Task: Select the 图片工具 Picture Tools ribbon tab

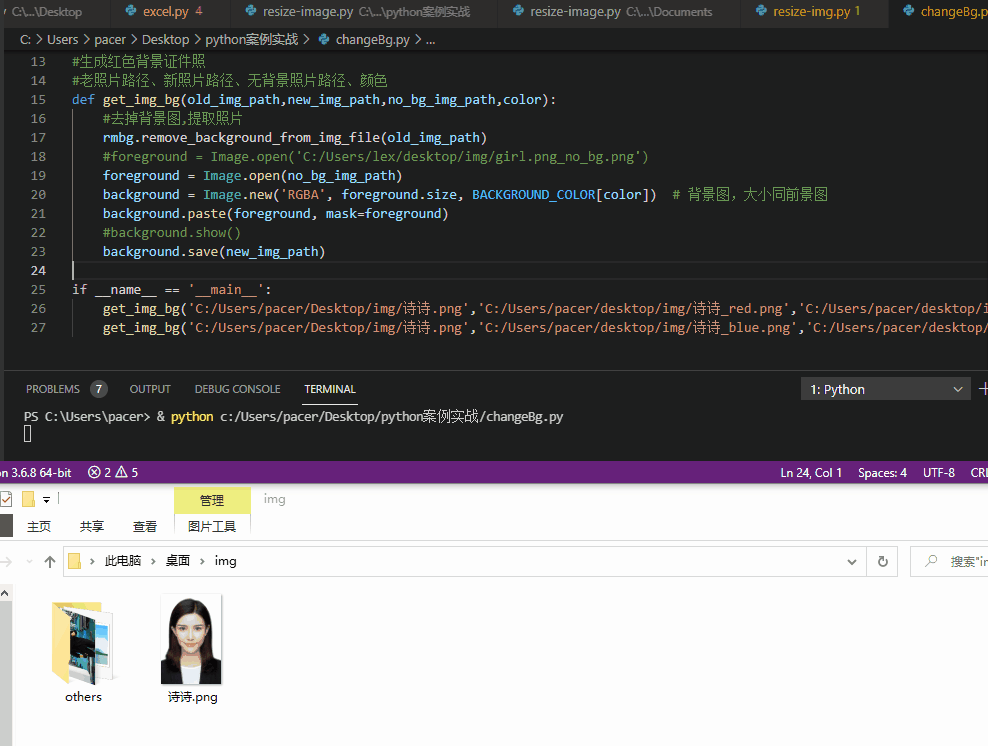Action: click(212, 525)
